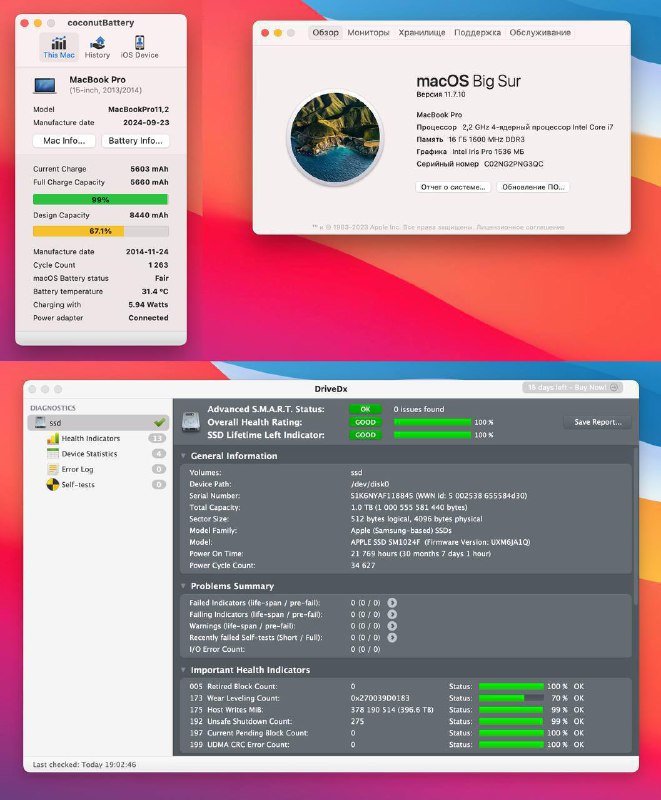Open History in coconutBattery

97,47
